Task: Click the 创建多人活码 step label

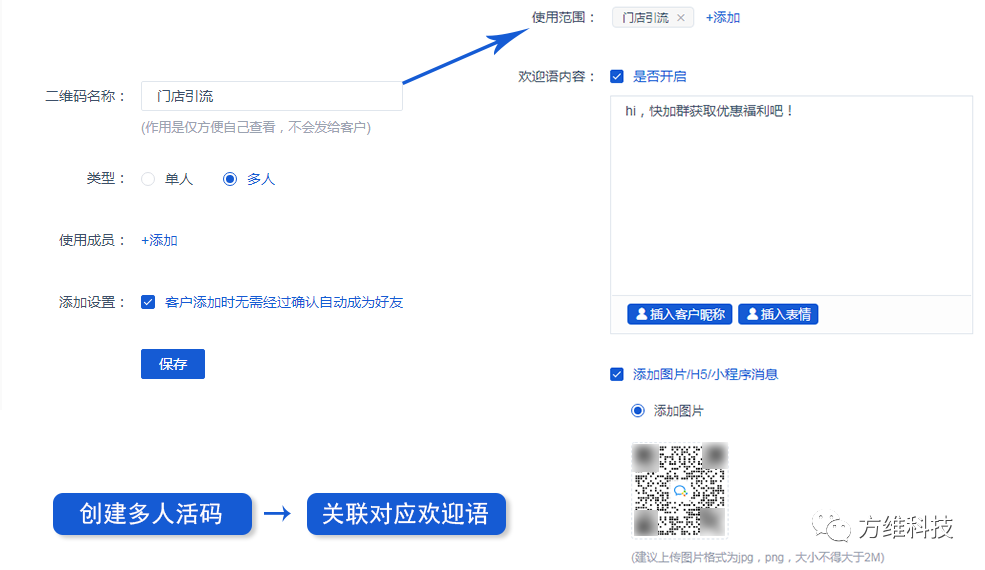Action: point(151,514)
